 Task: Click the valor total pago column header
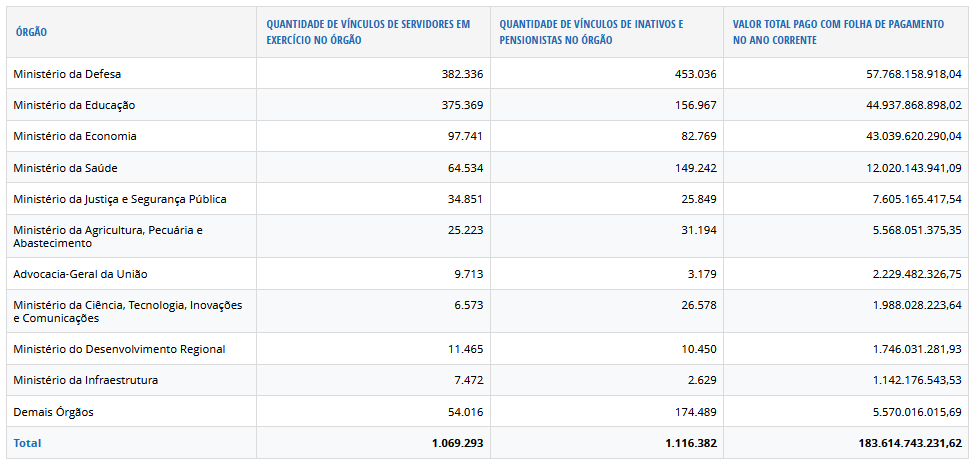(x=828, y=32)
